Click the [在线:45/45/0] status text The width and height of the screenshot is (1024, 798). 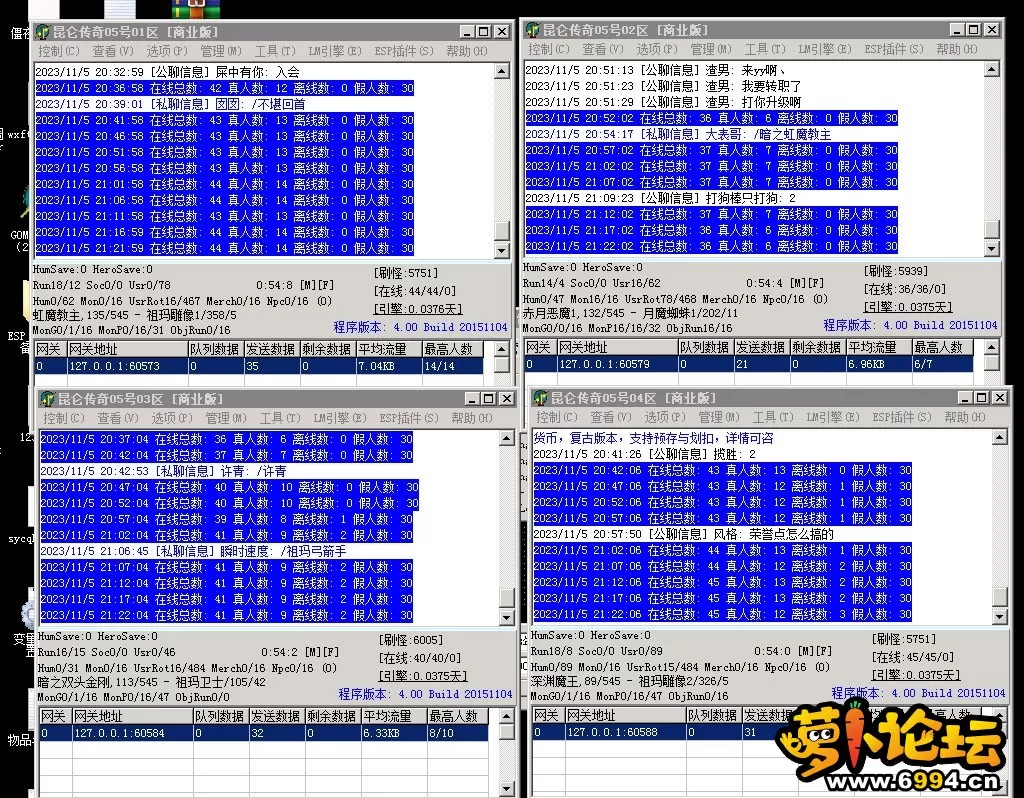[x=912, y=656]
